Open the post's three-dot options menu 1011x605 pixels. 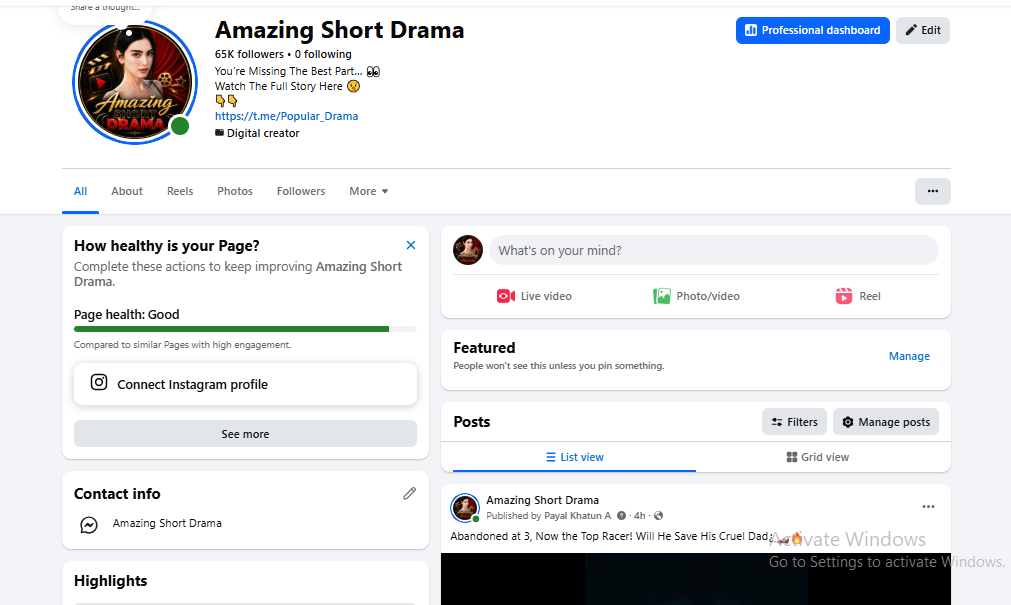click(928, 507)
